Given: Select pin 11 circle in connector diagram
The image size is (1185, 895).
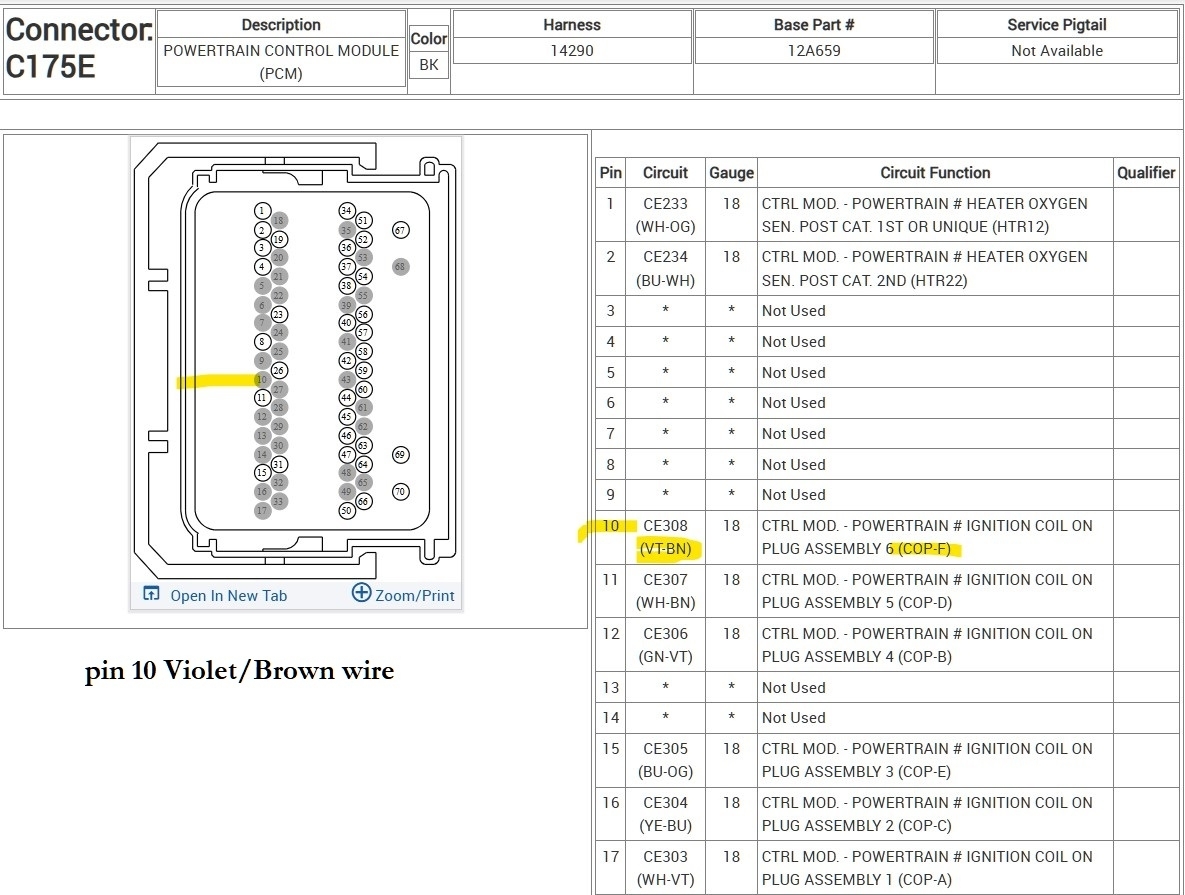Looking at the screenshot, I should pyautogui.click(x=262, y=398).
